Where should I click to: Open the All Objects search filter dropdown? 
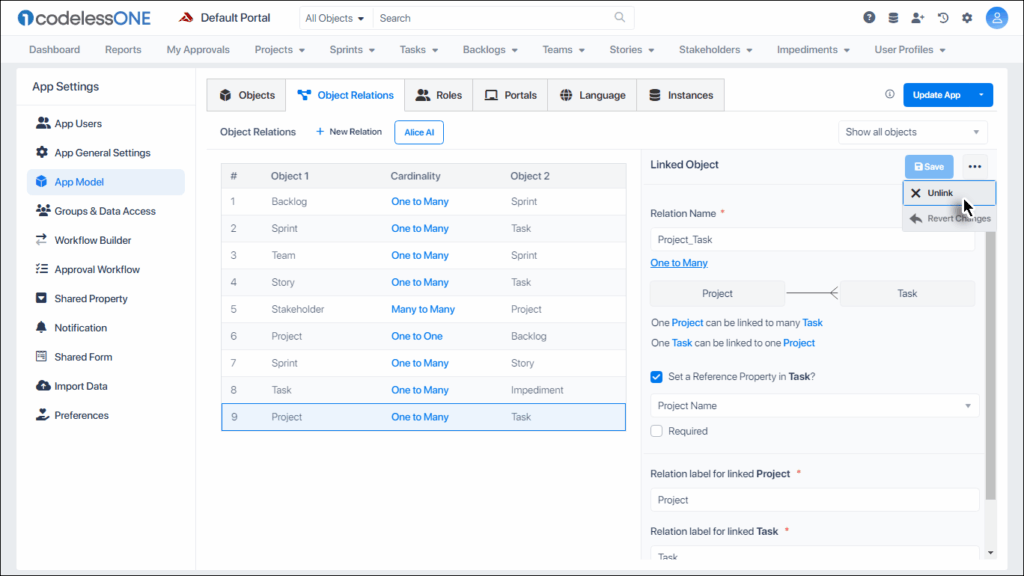point(335,18)
